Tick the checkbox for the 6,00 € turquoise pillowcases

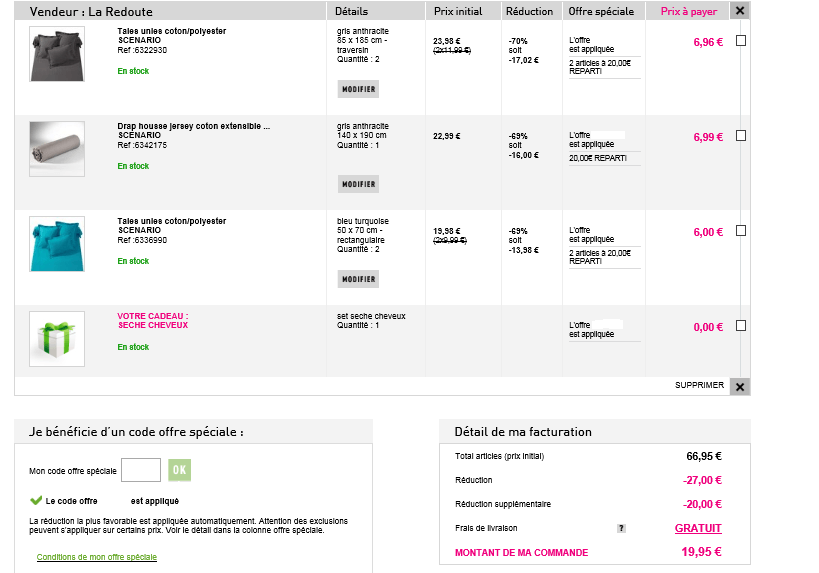[x=741, y=231]
